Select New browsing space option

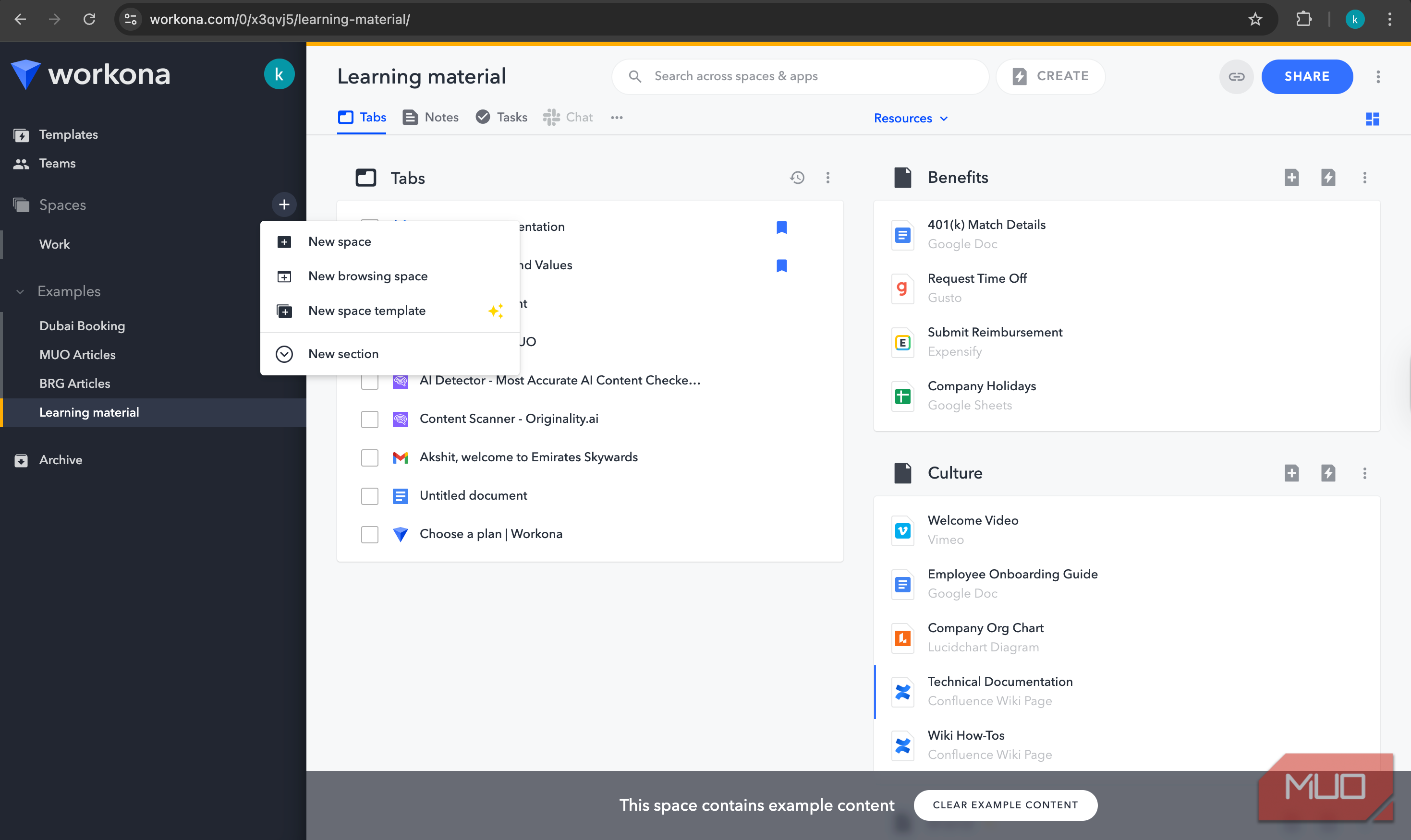pyautogui.click(x=389, y=276)
